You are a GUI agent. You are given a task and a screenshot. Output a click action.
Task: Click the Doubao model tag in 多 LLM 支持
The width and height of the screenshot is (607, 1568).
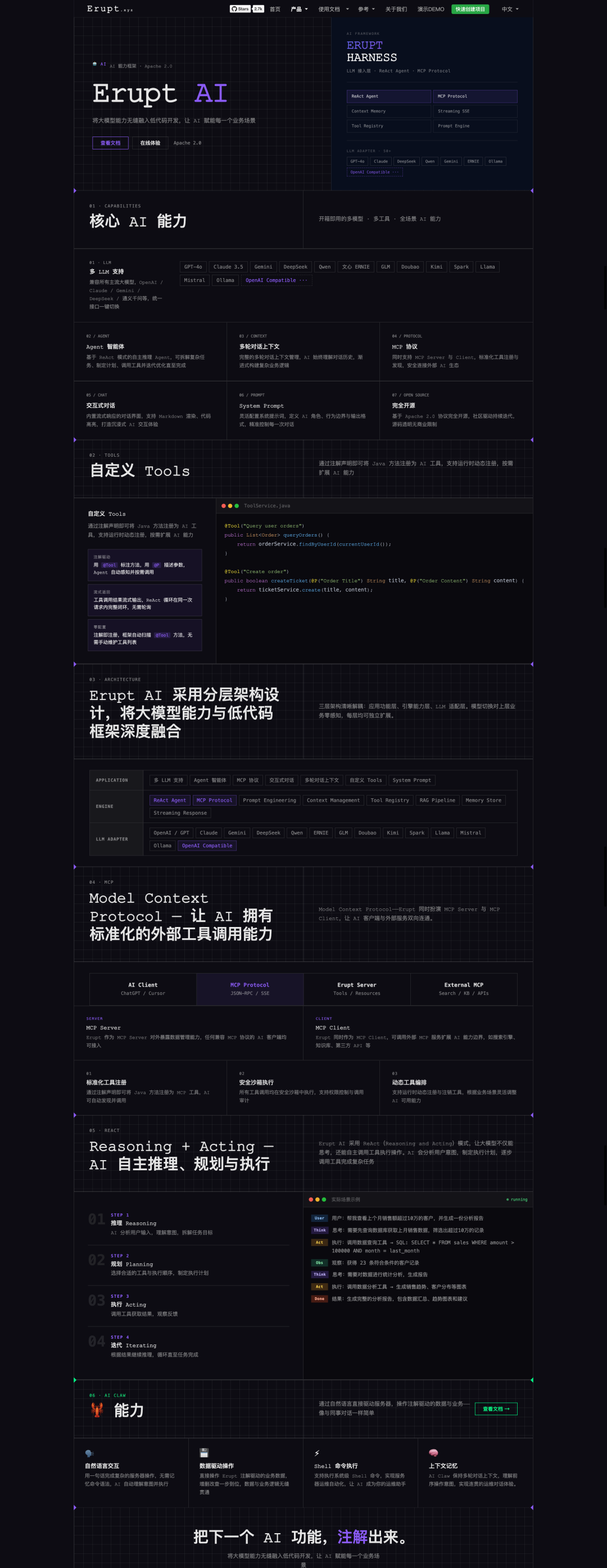pos(410,267)
